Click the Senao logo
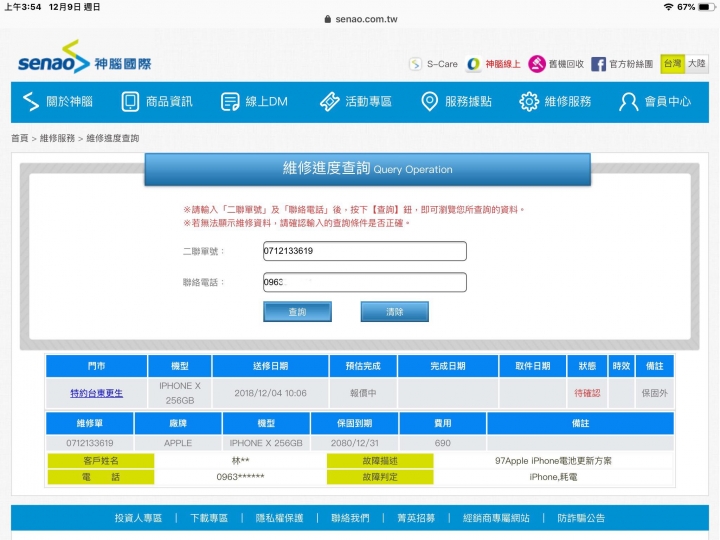The image size is (720, 540). pyautogui.click(x=84, y=57)
